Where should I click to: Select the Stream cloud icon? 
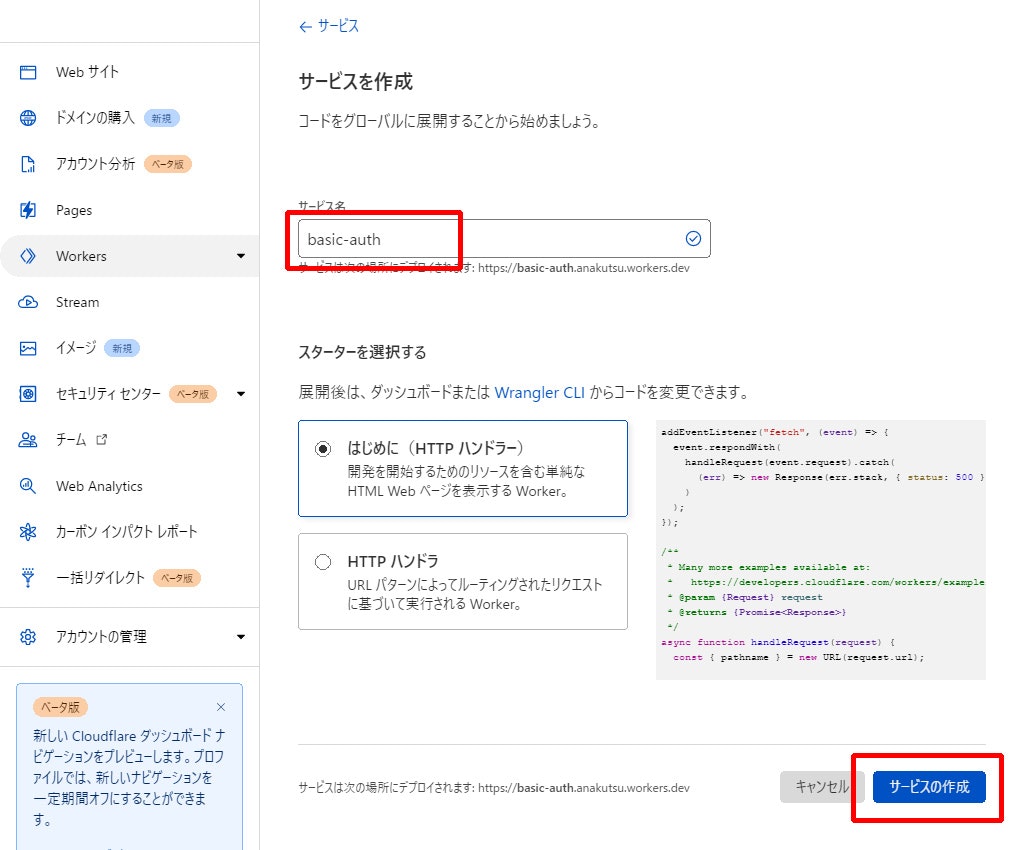pos(27,302)
